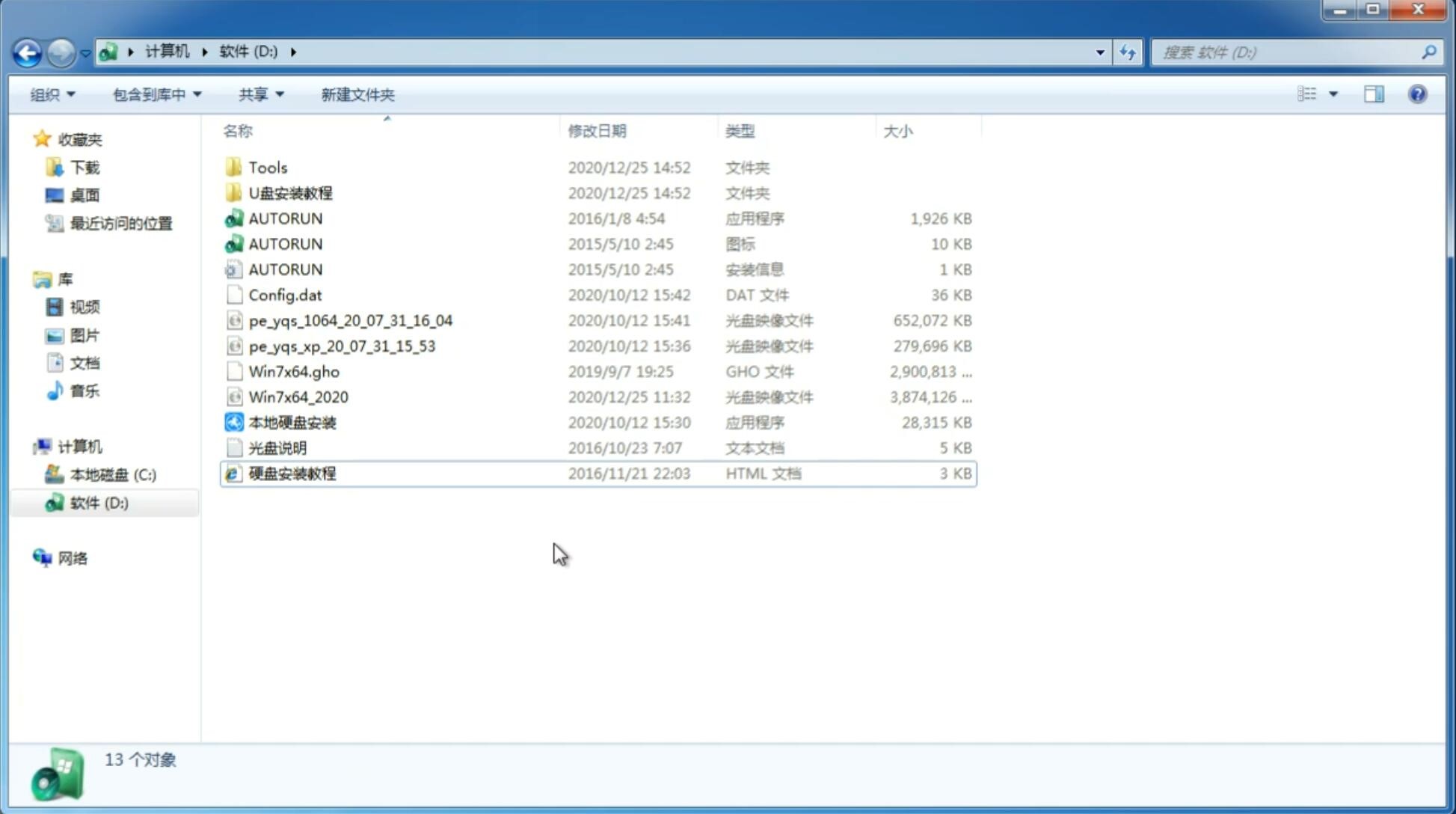Select 软件 (D:) drive in sidebar
This screenshot has width=1456, height=814.
[x=99, y=502]
